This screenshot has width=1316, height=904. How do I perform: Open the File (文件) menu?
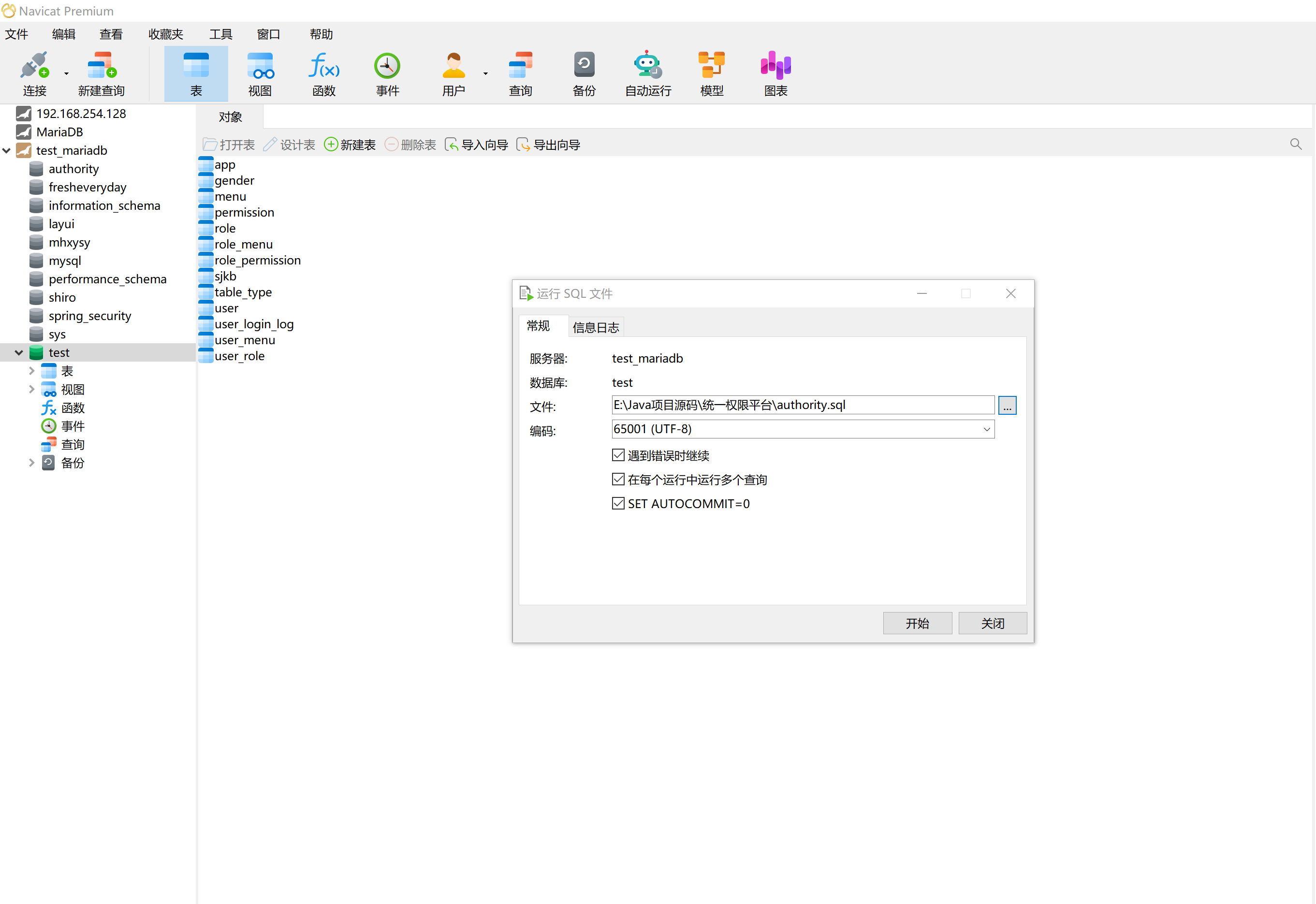[x=16, y=34]
